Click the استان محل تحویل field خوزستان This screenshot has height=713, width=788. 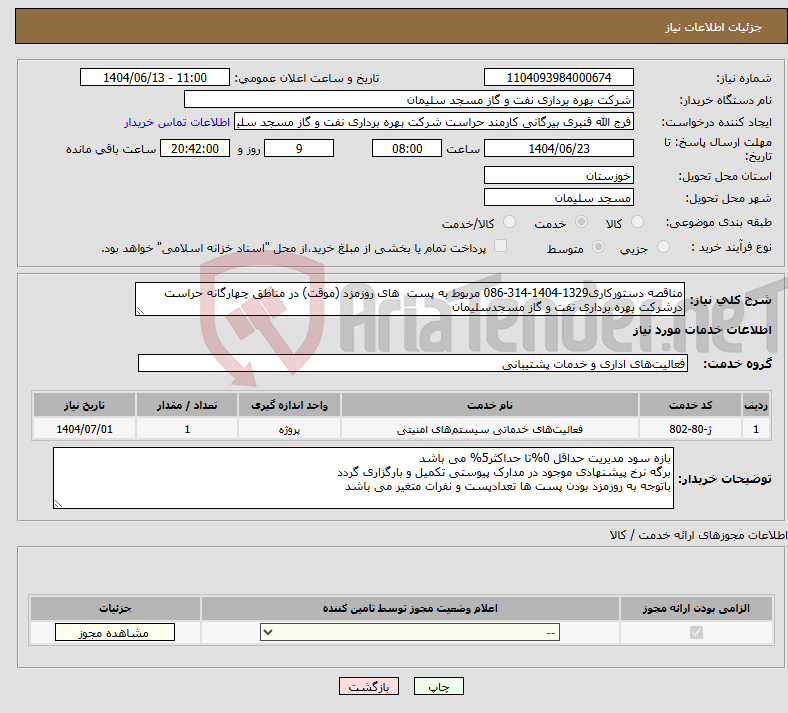[x=558, y=175]
